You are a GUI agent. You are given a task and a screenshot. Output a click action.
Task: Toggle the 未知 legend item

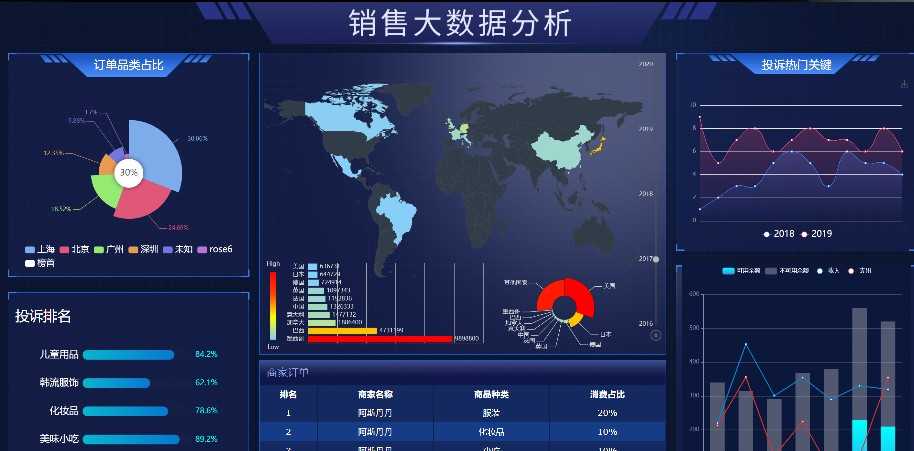coord(177,249)
